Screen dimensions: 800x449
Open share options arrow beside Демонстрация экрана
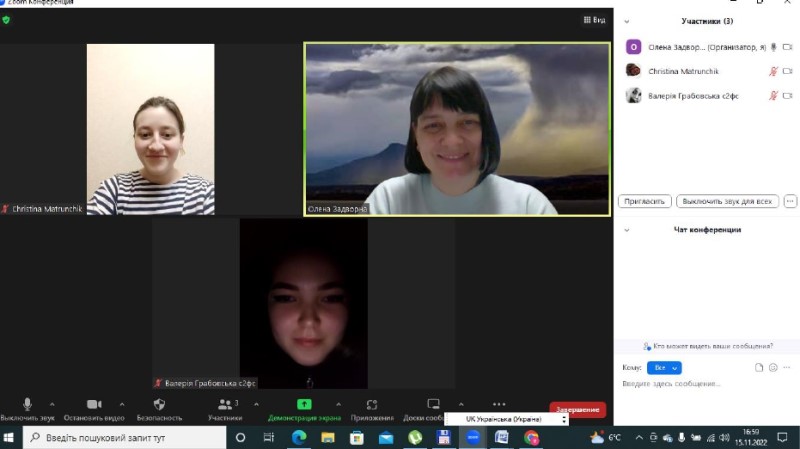(x=338, y=404)
